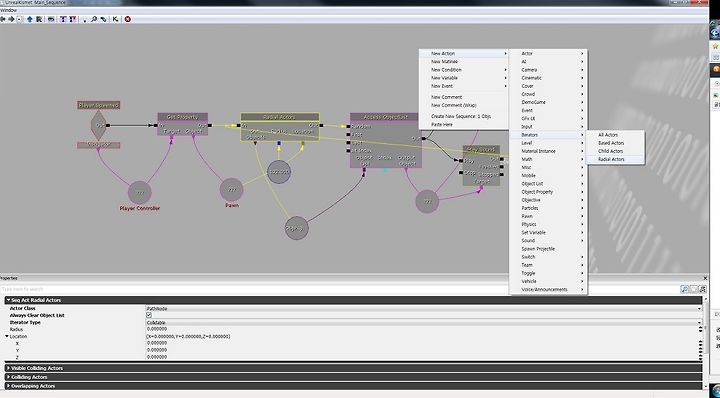Image resolution: width=720 pixels, height=398 pixels.
Task: Open the New Condition submenu
Action: [464, 70]
